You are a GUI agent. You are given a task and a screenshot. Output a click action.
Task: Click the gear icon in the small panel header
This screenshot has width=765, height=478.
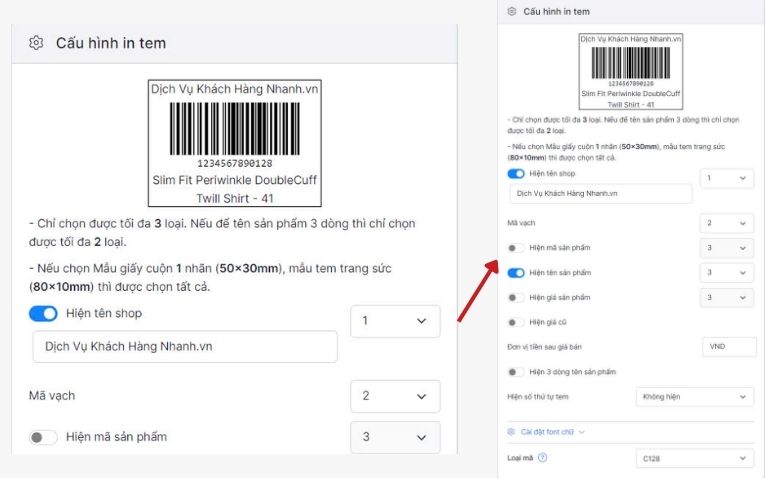(x=511, y=11)
